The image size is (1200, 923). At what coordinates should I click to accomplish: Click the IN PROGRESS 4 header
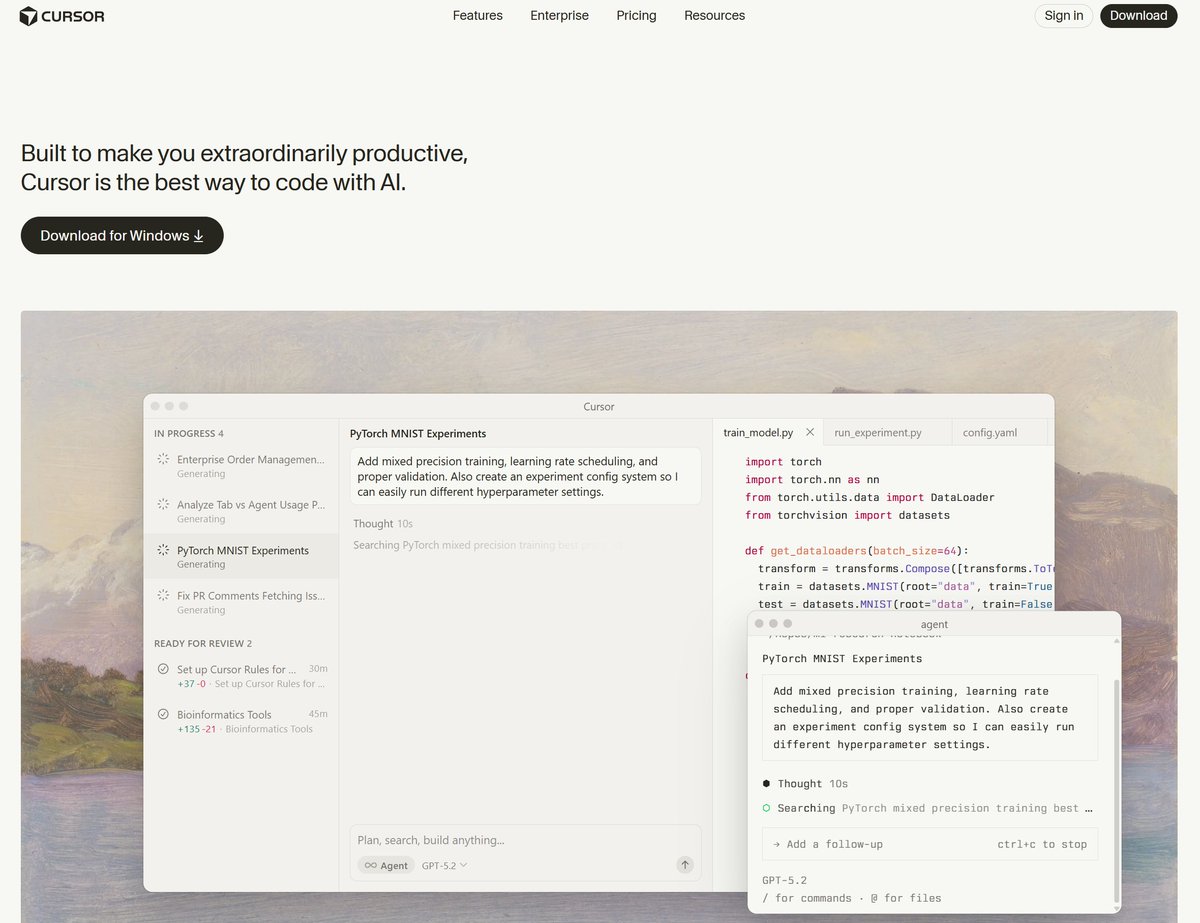click(x=189, y=434)
